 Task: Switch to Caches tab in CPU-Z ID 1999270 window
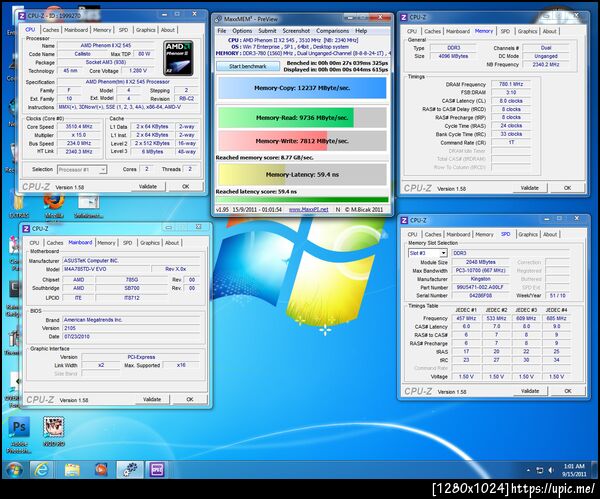(51, 30)
